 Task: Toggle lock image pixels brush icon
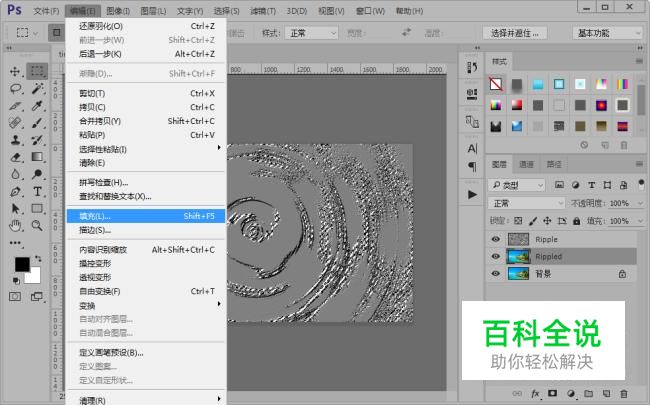click(x=533, y=221)
